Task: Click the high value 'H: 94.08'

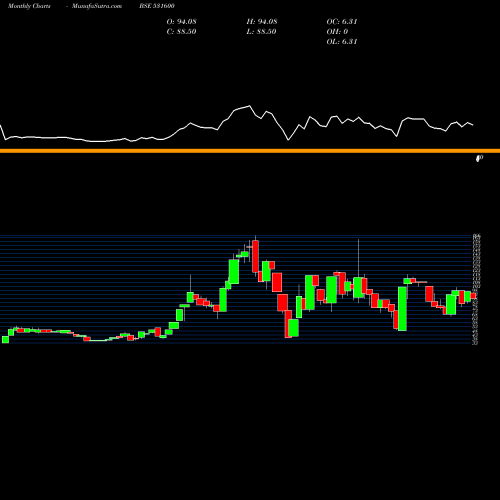Action: click(262, 22)
